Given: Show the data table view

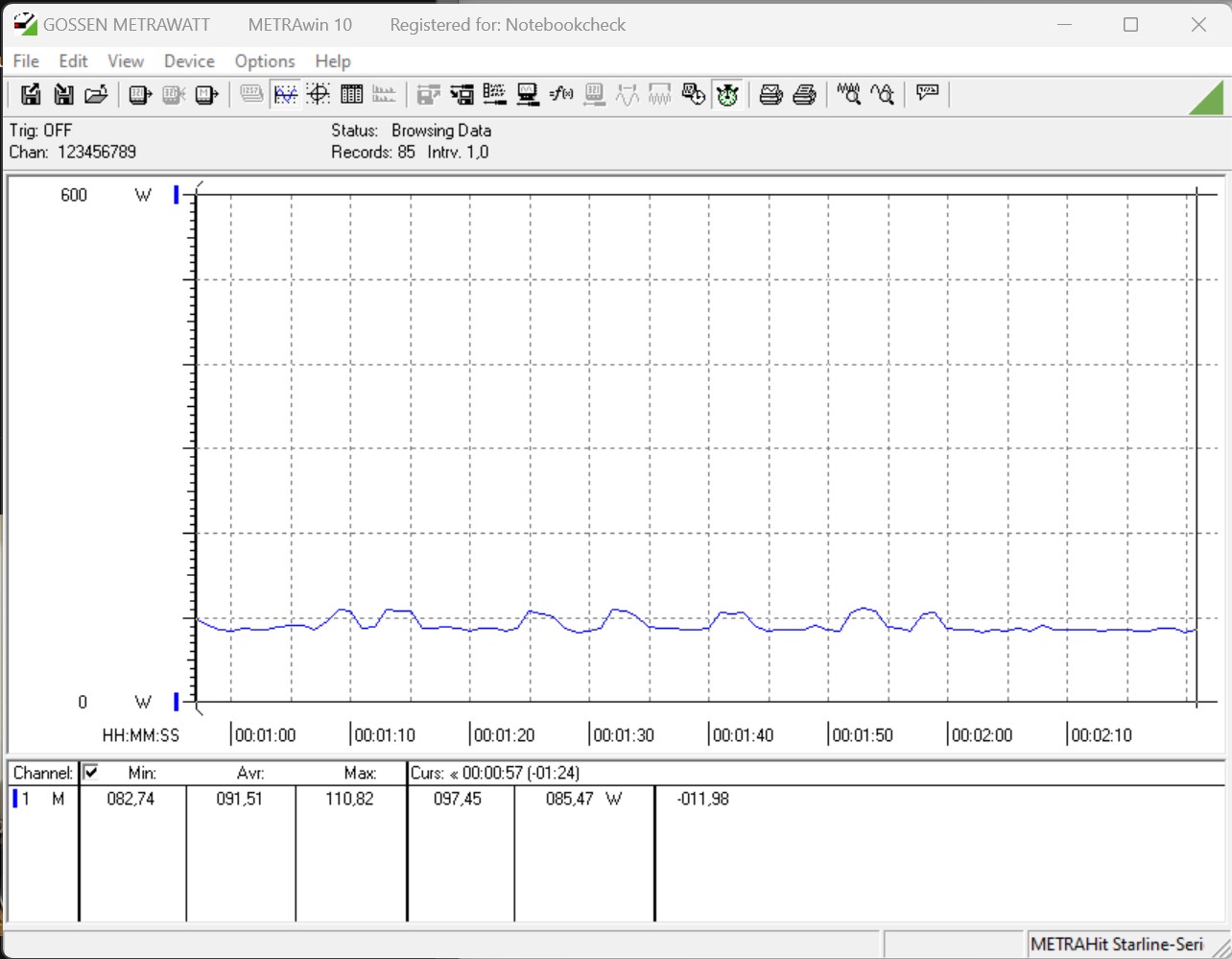Looking at the screenshot, I should click(x=351, y=94).
